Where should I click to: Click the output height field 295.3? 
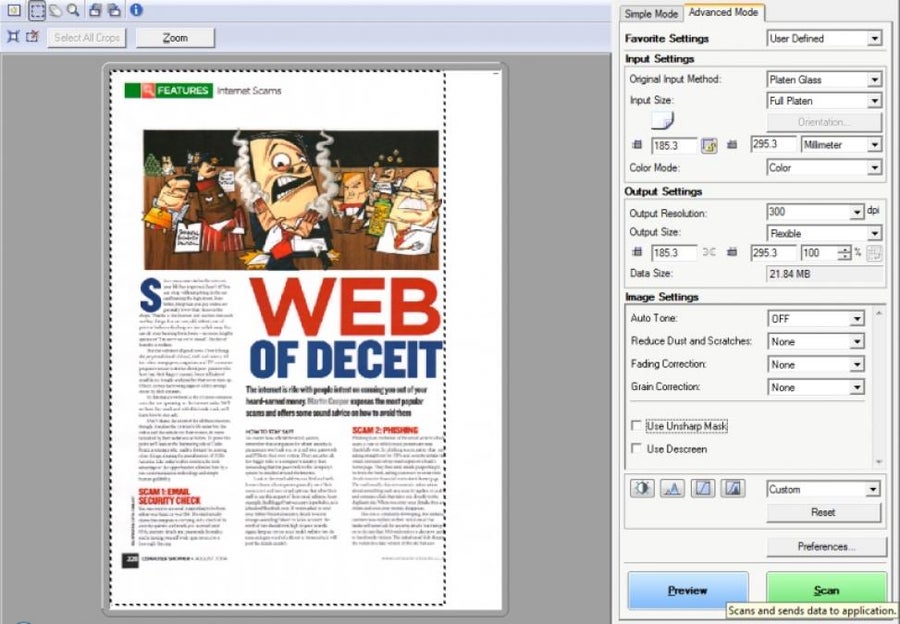[x=774, y=253]
